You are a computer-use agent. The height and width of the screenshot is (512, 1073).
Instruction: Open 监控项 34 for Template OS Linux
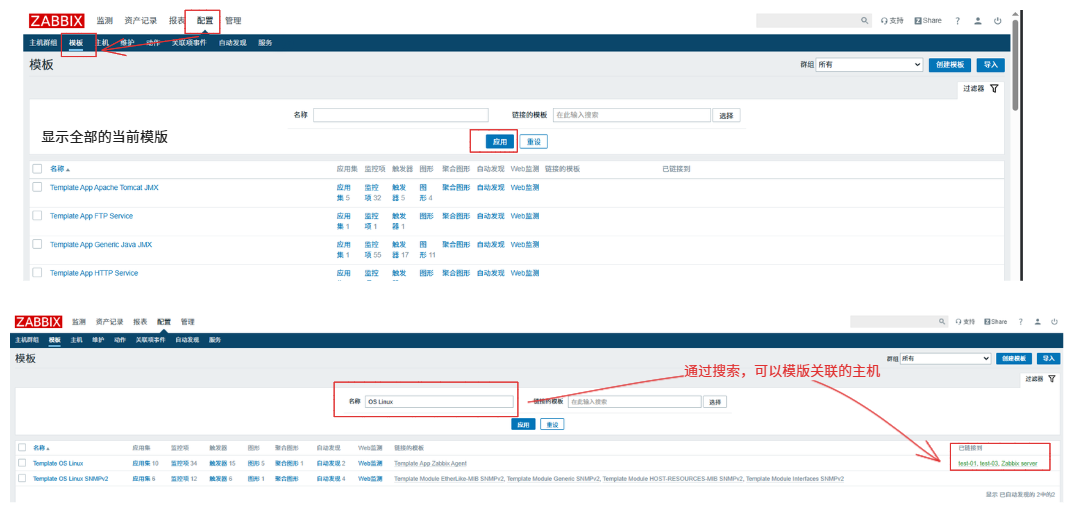pos(183,463)
